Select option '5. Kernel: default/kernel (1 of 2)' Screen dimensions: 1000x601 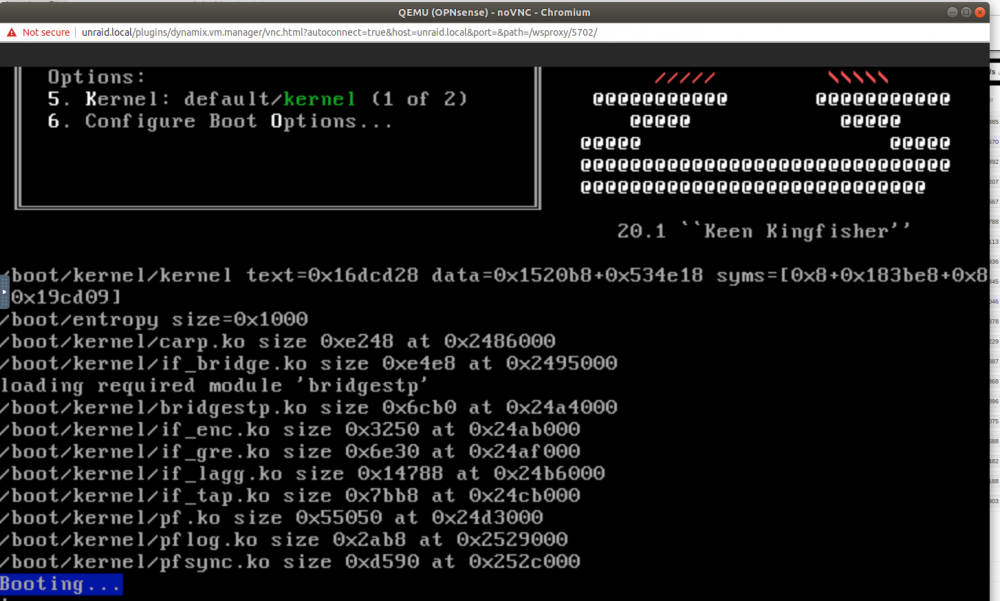coord(258,99)
